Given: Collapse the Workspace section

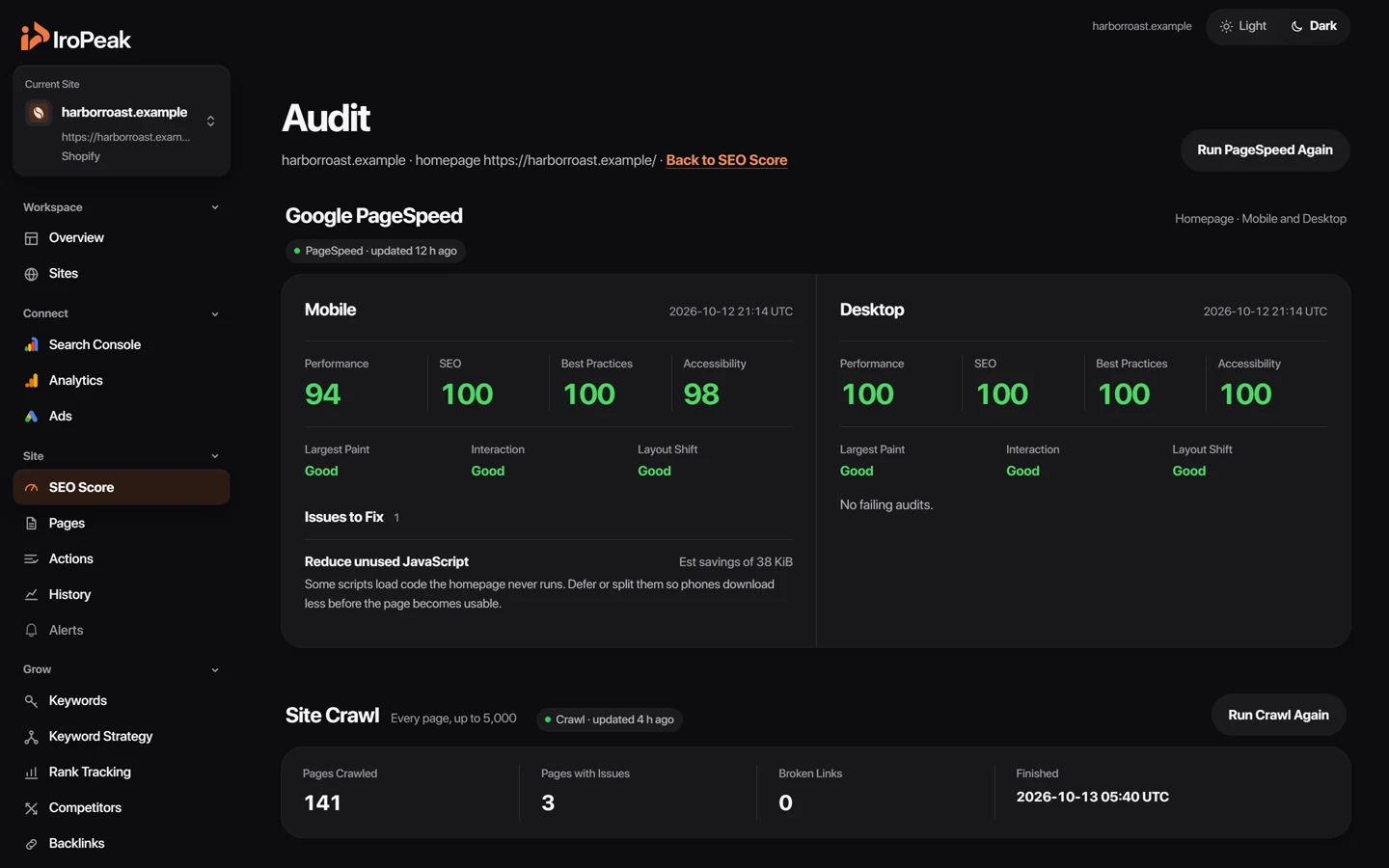Looking at the screenshot, I should coord(215,207).
